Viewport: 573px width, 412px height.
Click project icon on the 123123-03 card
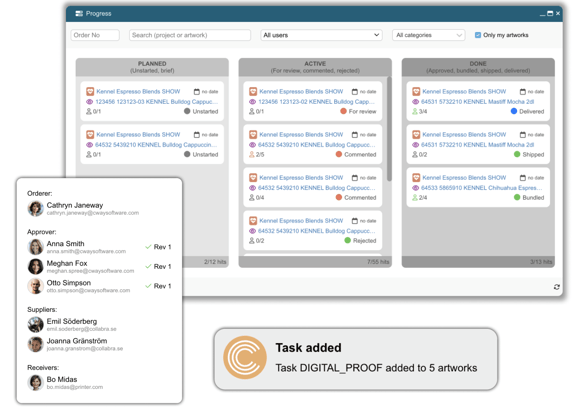[90, 91]
